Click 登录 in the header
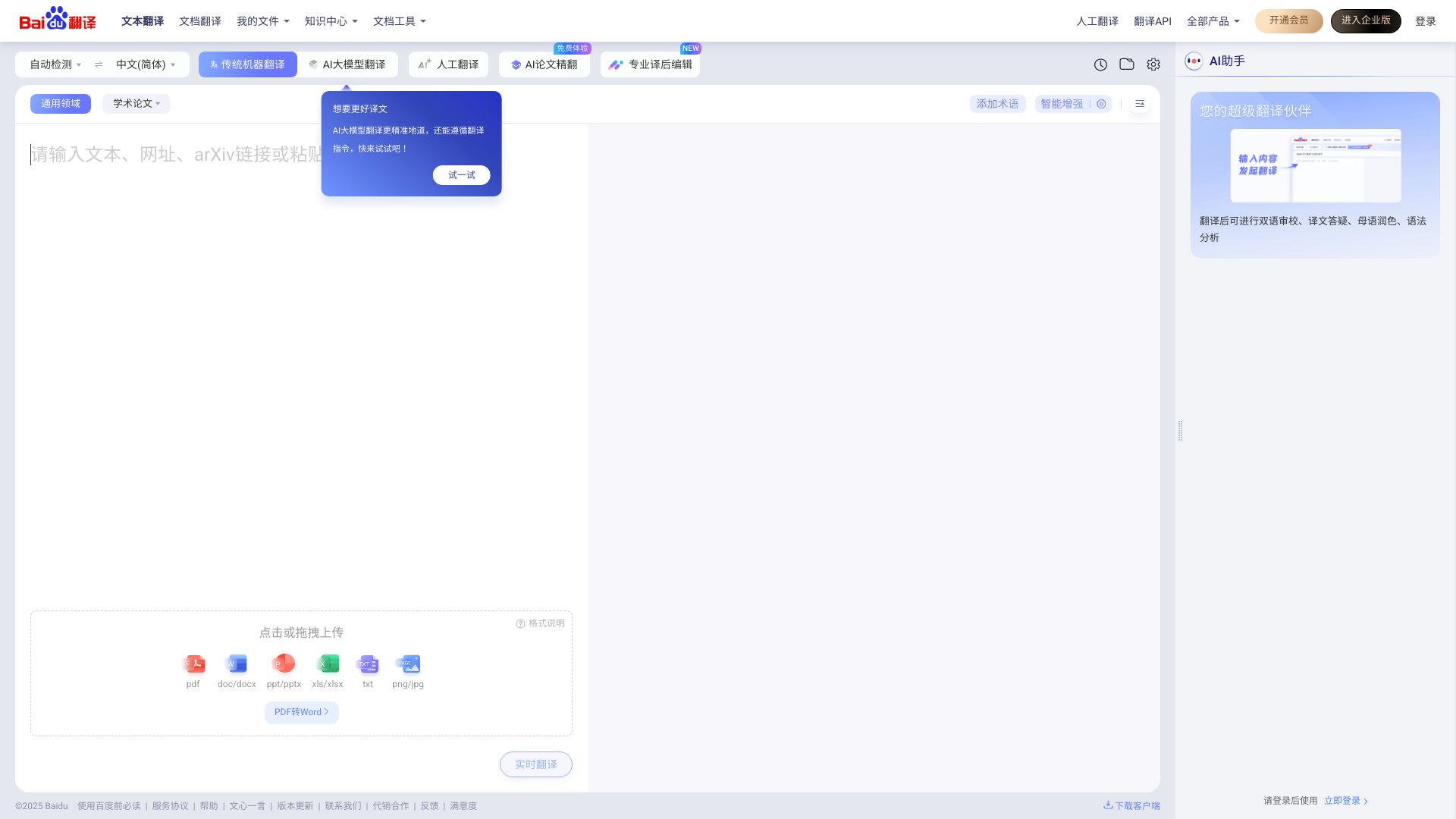The height and width of the screenshot is (819, 1456). (x=1426, y=21)
